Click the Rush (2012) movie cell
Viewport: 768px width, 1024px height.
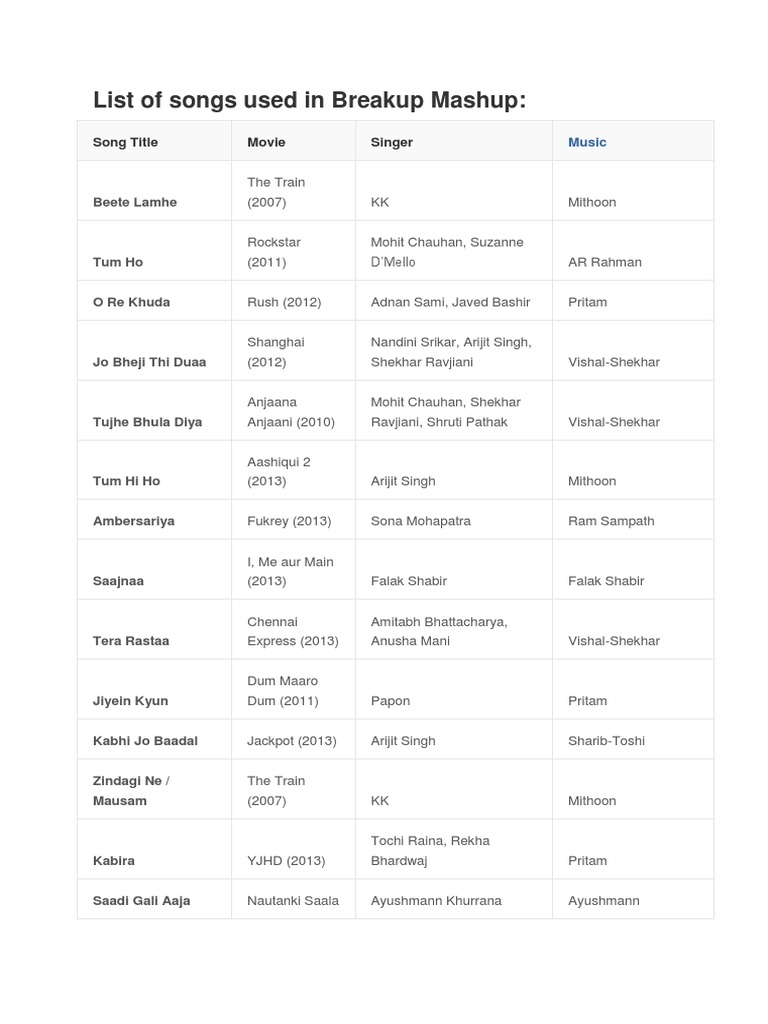(x=289, y=302)
